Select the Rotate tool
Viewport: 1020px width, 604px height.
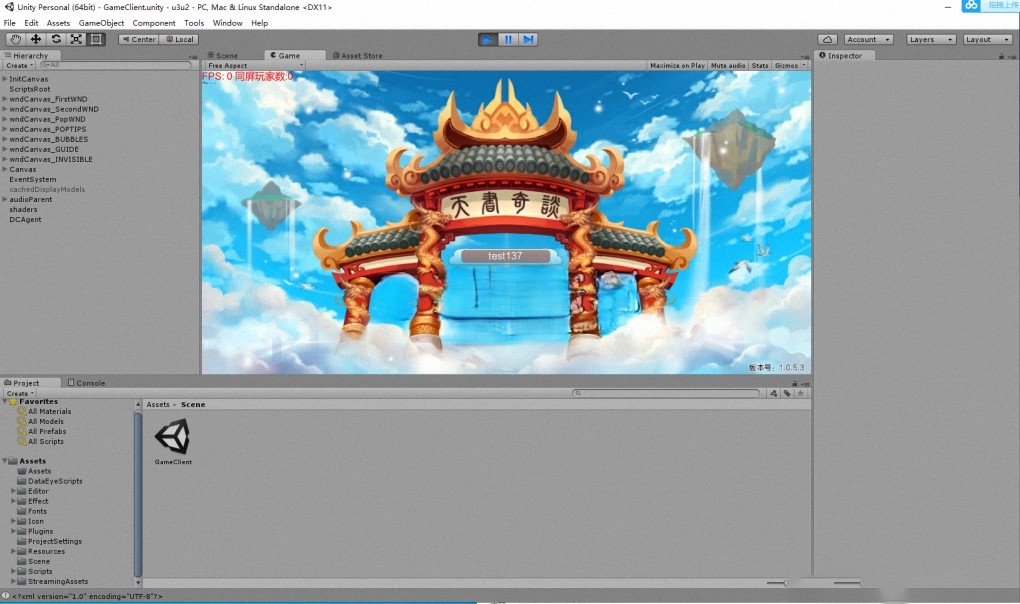pyautogui.click(x=56, y=39)
